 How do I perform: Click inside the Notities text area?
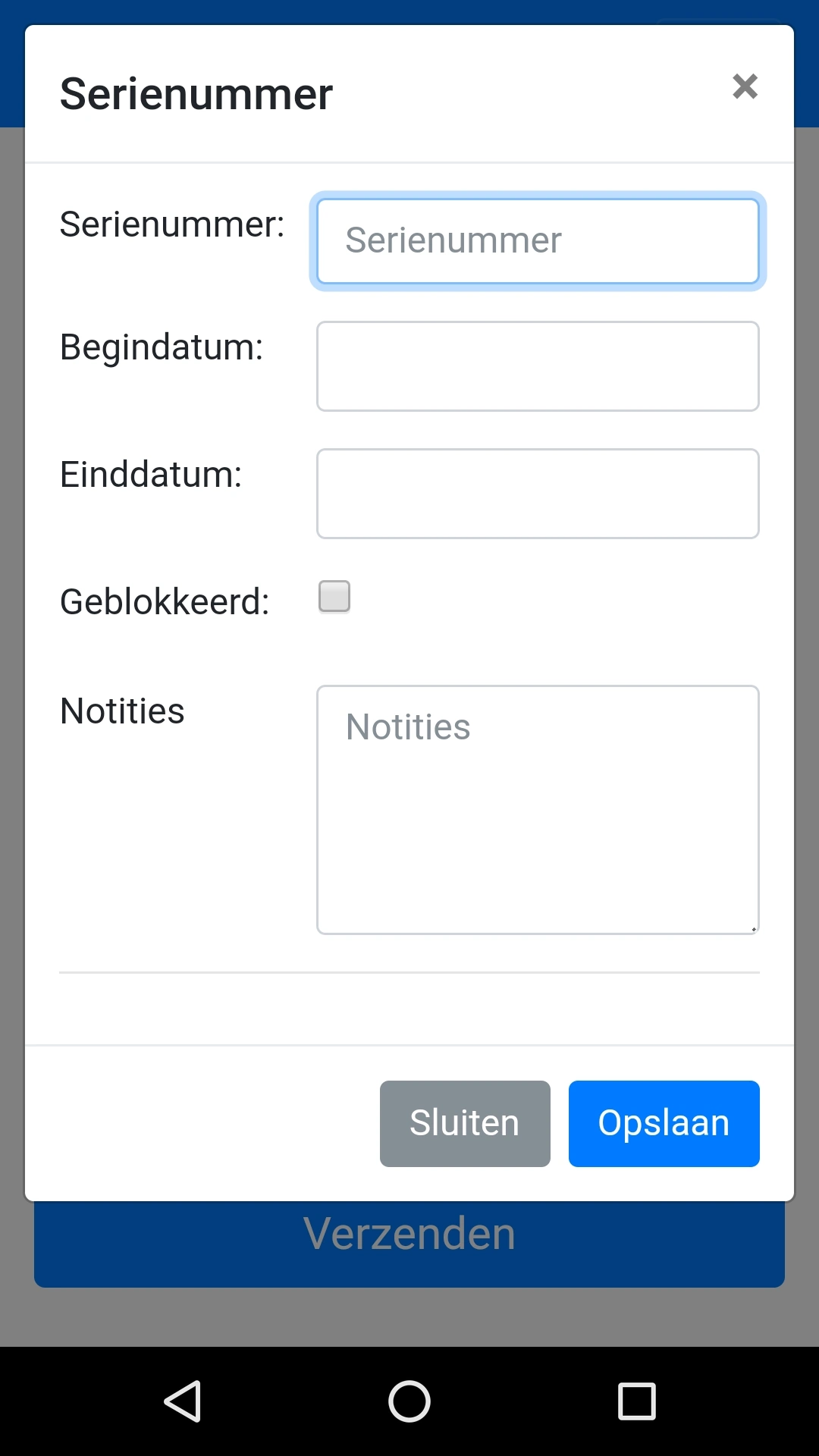[x=538, y=809]
